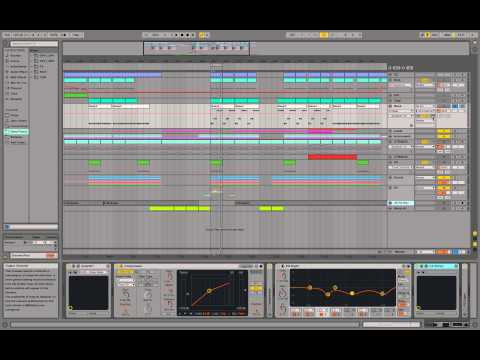Click the Stop button in transport
Viewport: 480px width, 360px height.
[182, 35]
